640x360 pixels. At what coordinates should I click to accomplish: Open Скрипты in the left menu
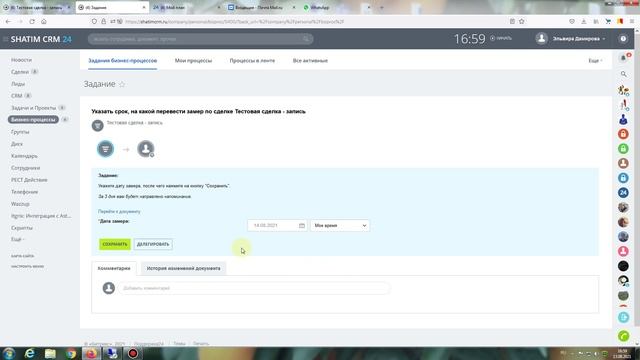(x=22, y=228)
